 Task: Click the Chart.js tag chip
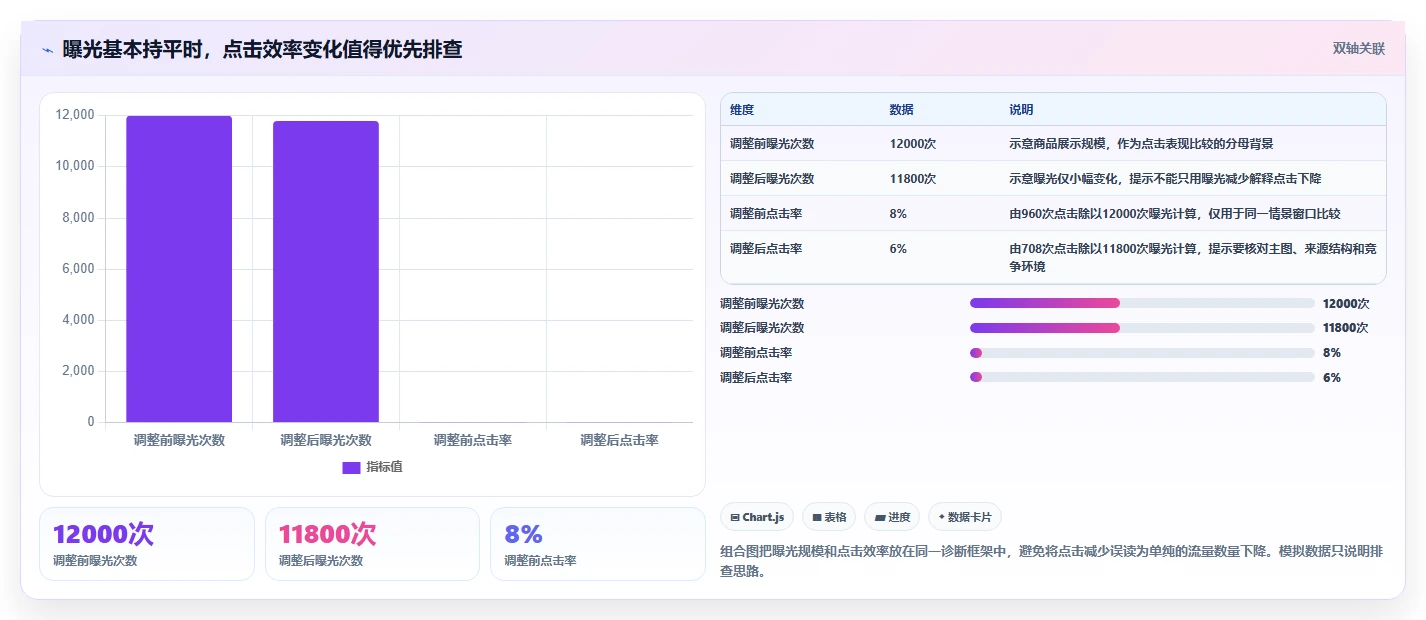[757, 517]
